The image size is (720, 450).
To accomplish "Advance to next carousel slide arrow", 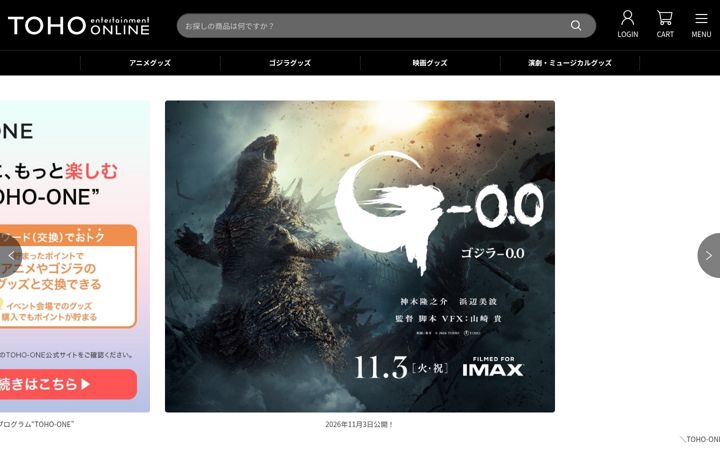I will [x=709, y=255].
